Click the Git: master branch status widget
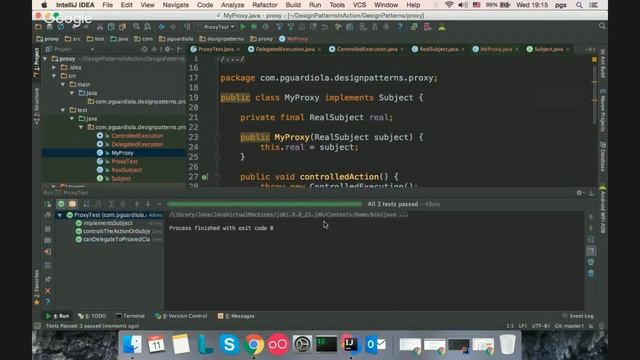 click(x=569, y=326)
